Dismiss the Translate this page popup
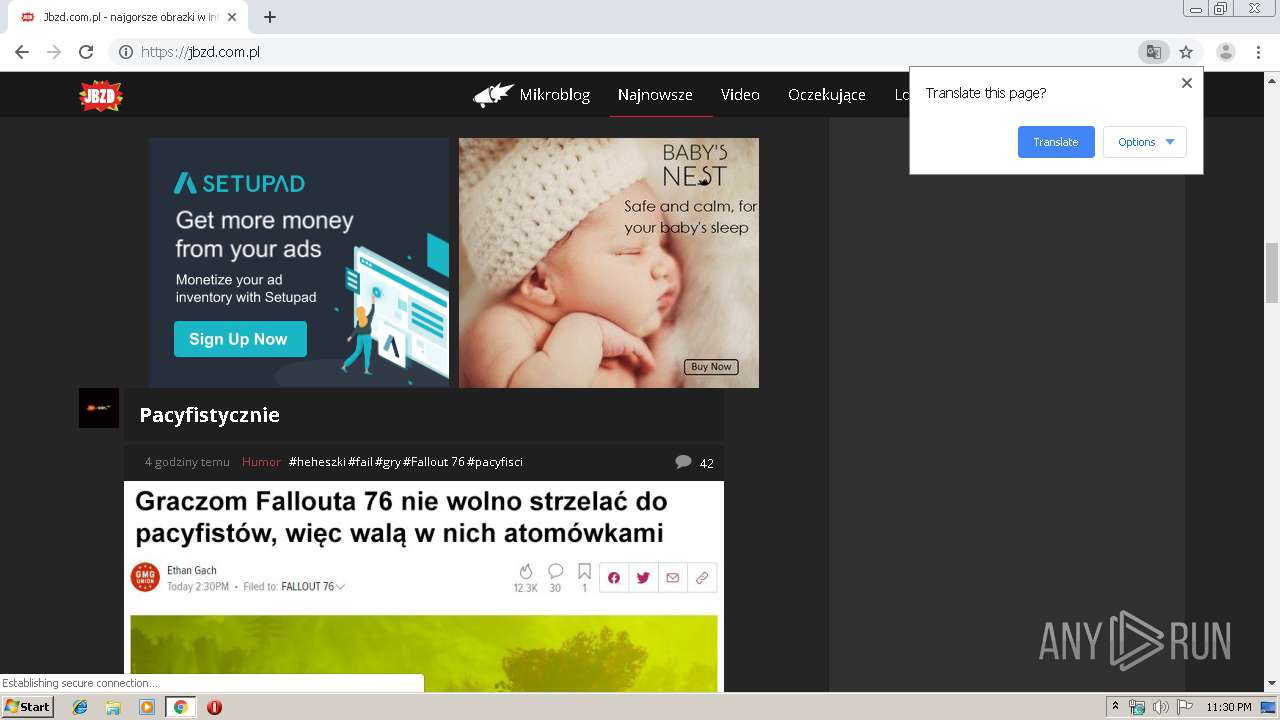1280x720 pixels. coord(1187,83)
